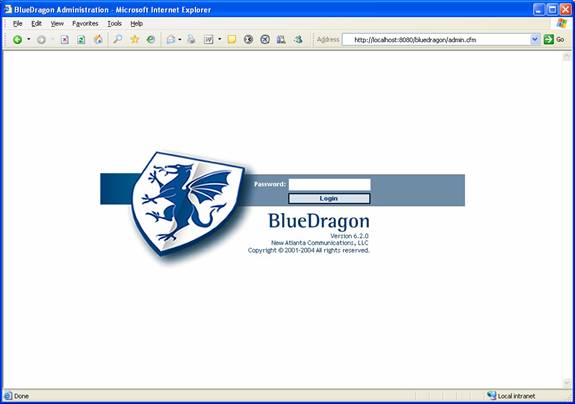Click the Address bar URL field
Screen dimensions: 575x404
pyautogui.click(x=436, y=40)
